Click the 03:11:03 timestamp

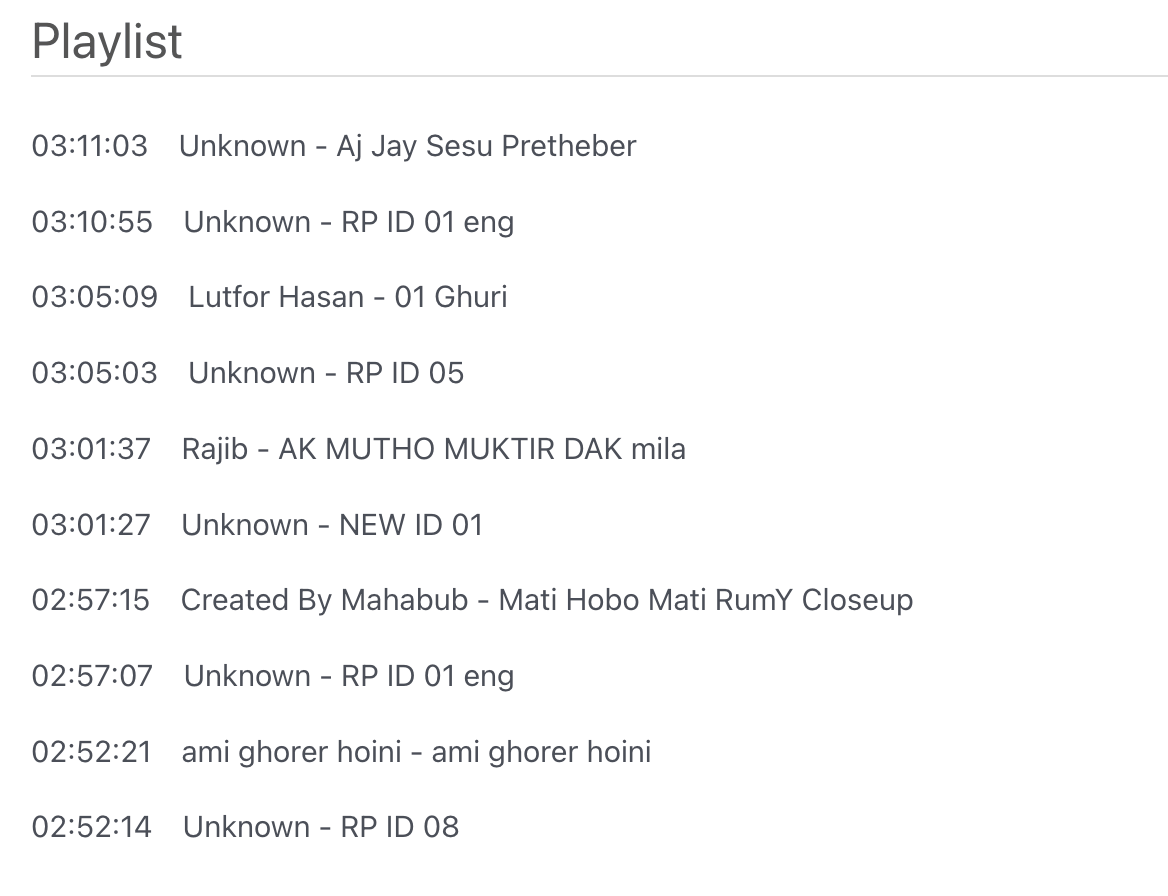click(90, 146)
